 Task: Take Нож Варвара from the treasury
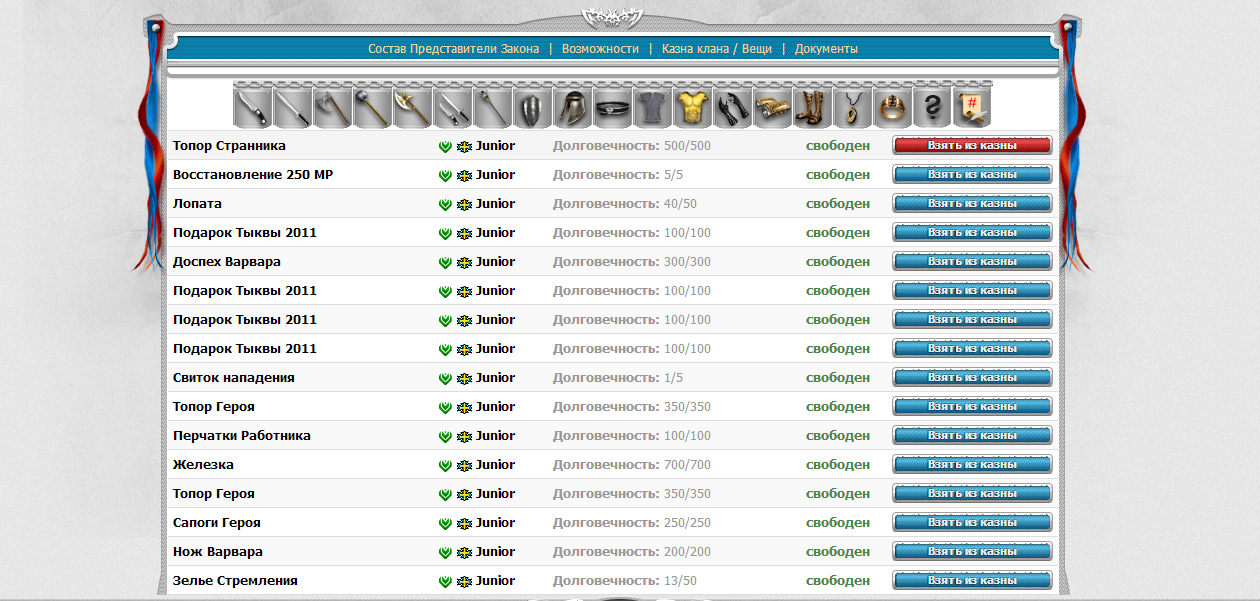pyautogui.click(x=972, y=552)
